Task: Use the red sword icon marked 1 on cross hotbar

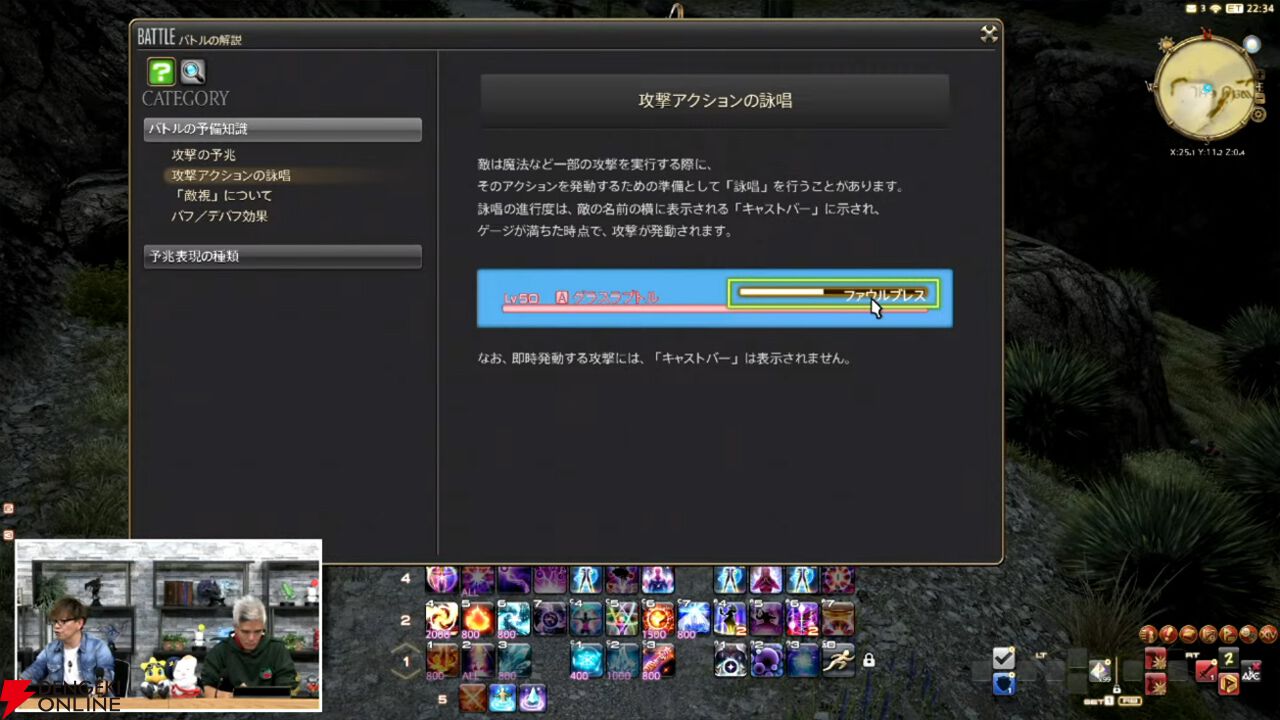Action: 1206,671
